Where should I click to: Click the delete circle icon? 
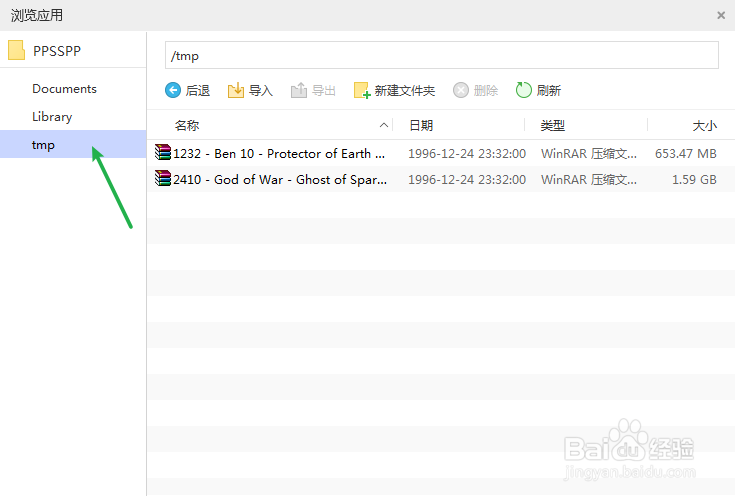(460, 90)
